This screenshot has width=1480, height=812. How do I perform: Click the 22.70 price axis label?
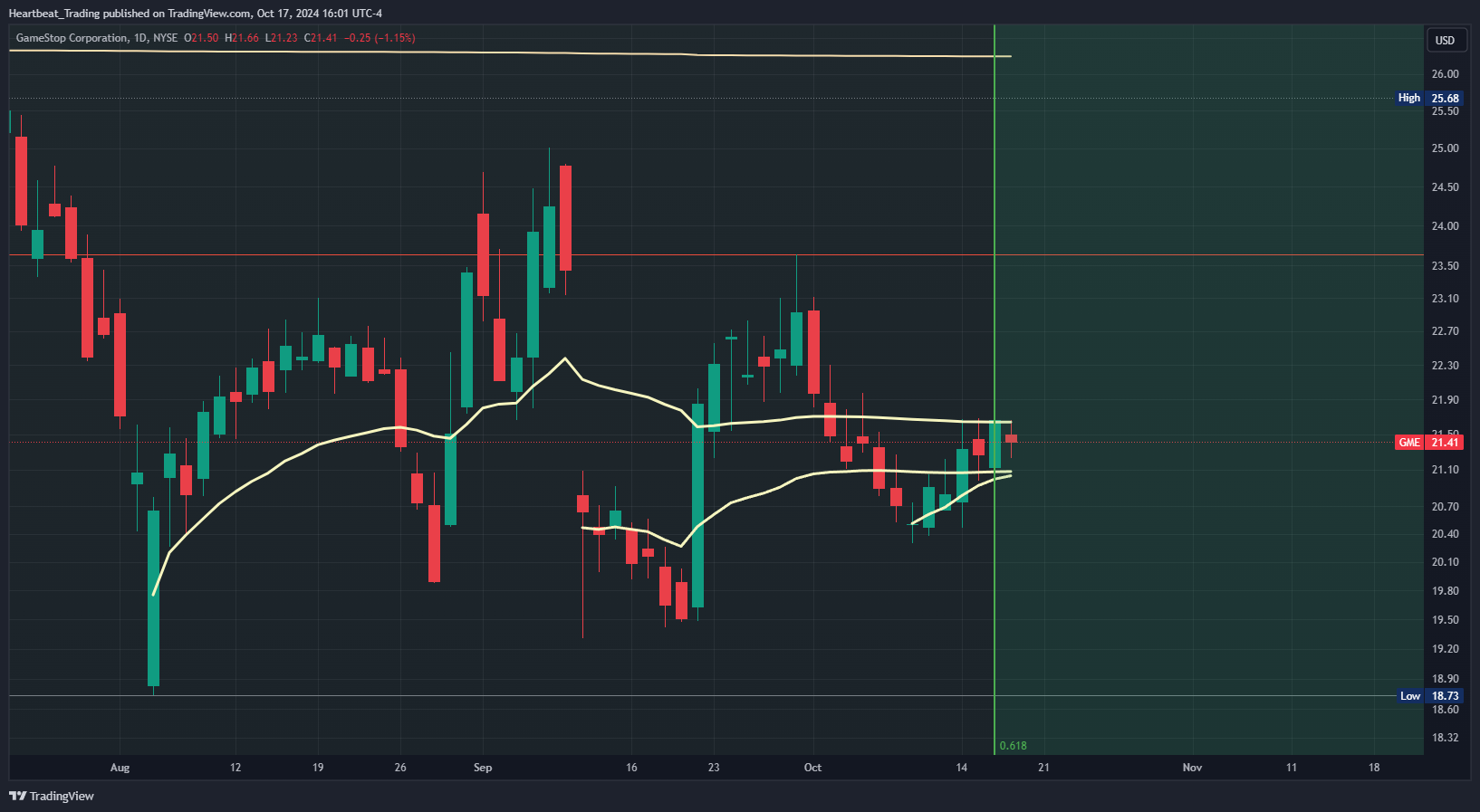[x=1446, y=331]
